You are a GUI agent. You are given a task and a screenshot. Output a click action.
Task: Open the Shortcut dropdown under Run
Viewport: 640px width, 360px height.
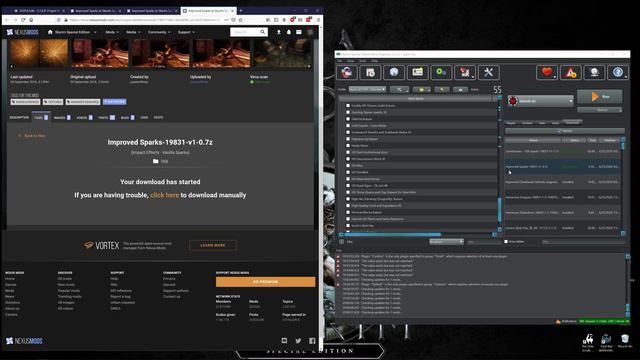point(600,110)
